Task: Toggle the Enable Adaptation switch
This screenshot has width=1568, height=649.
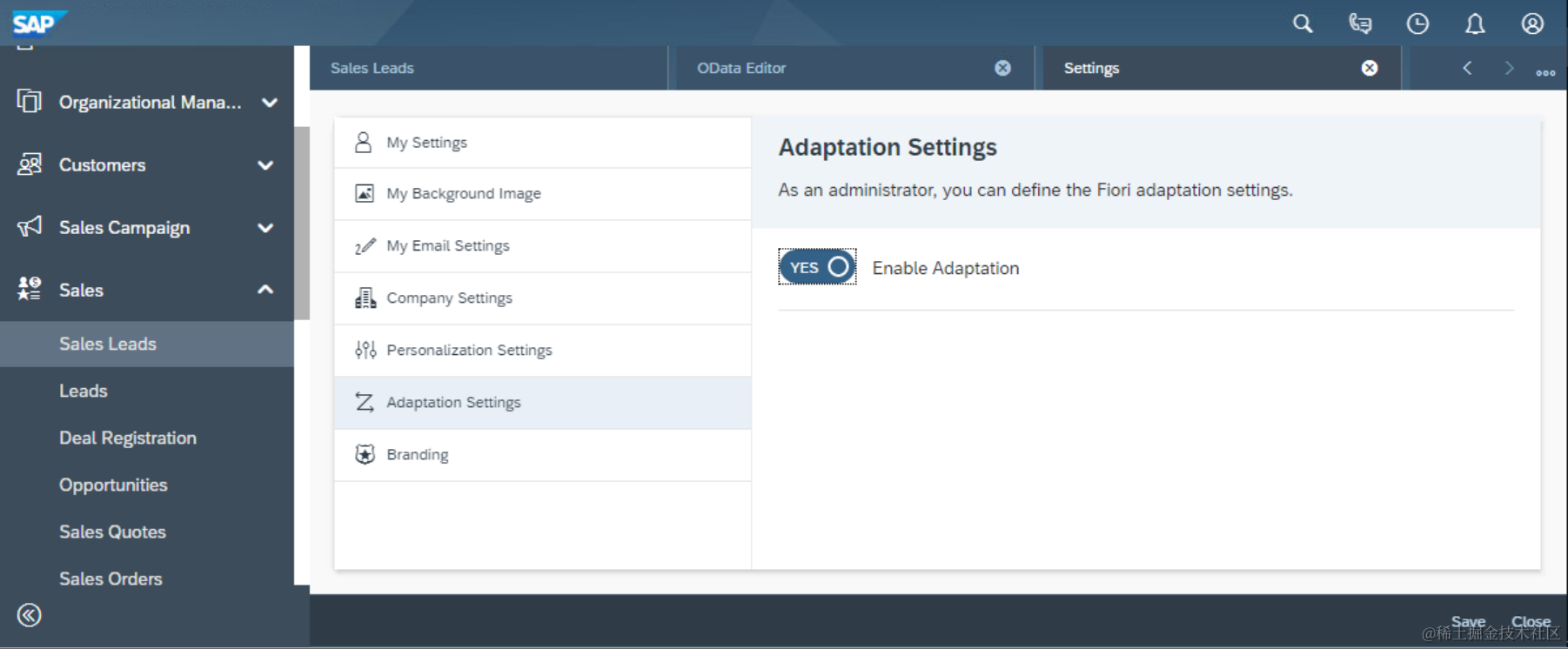Action: pyautogui.click(x=817, y=267)
